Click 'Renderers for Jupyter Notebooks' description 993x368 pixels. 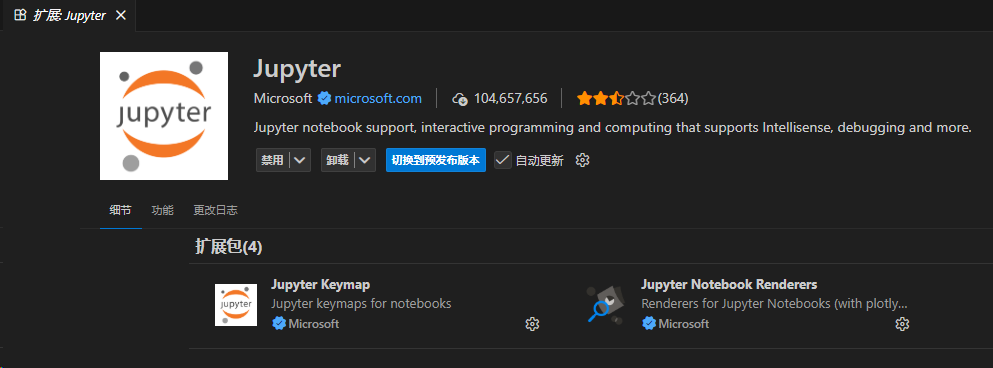775,303
